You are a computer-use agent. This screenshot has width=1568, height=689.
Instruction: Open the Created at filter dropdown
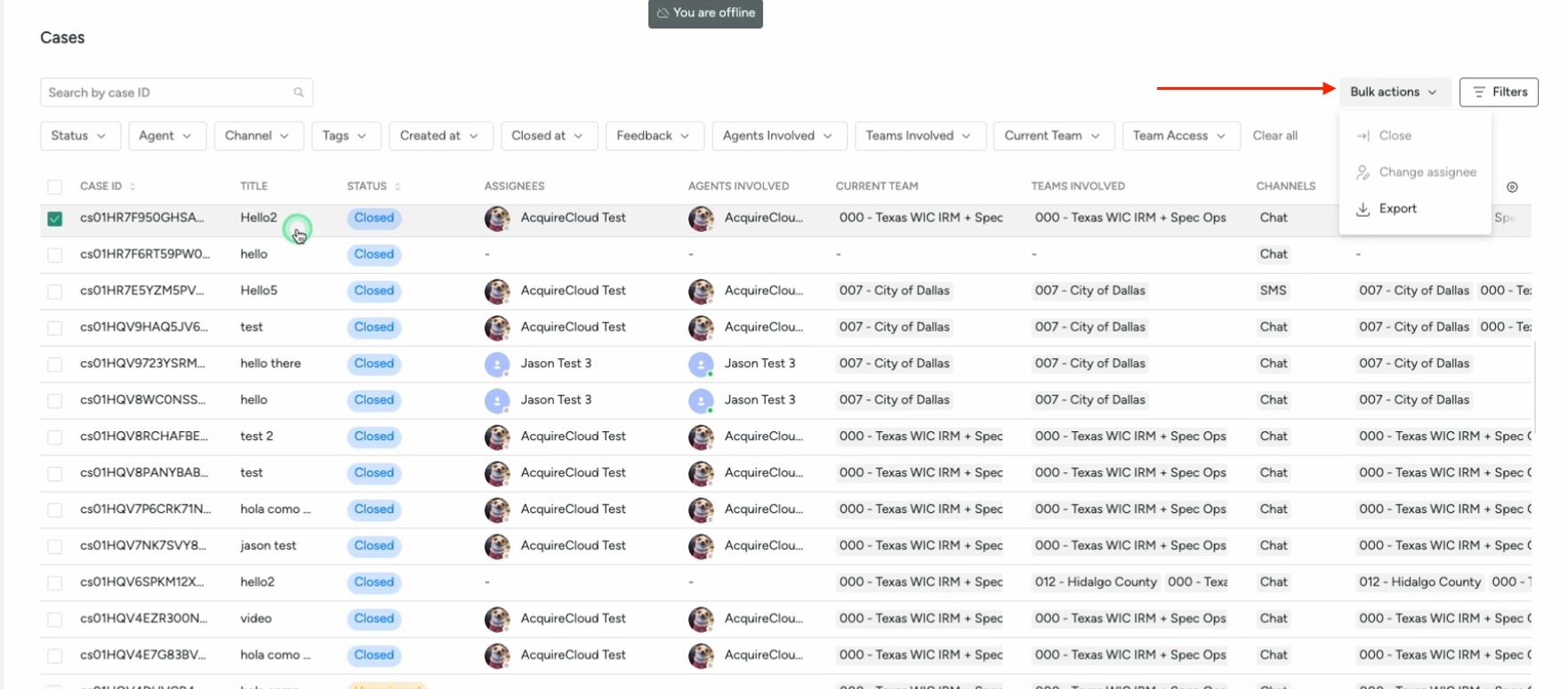point(440,136)
